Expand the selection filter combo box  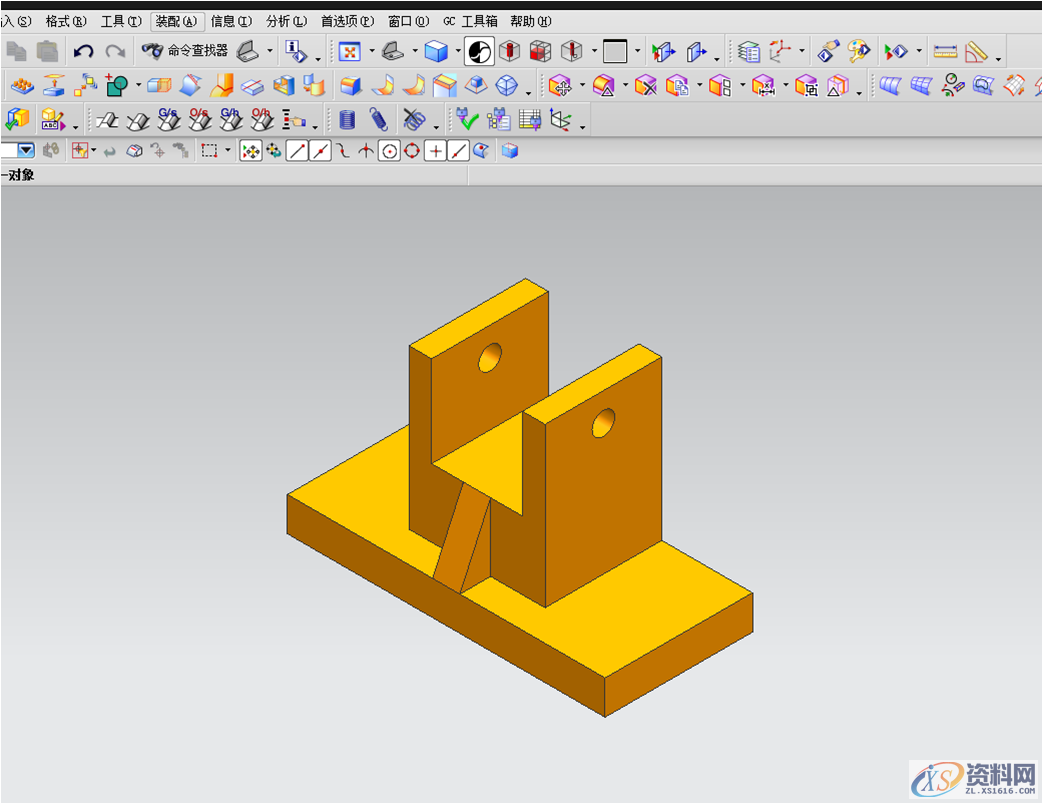26,151
